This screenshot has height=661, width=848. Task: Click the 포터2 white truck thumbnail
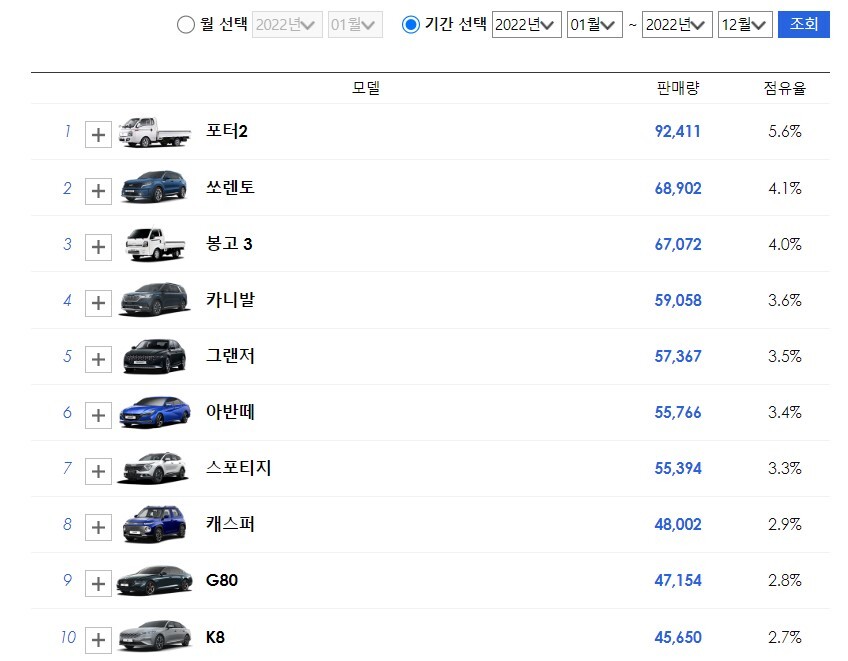[155, 132]
